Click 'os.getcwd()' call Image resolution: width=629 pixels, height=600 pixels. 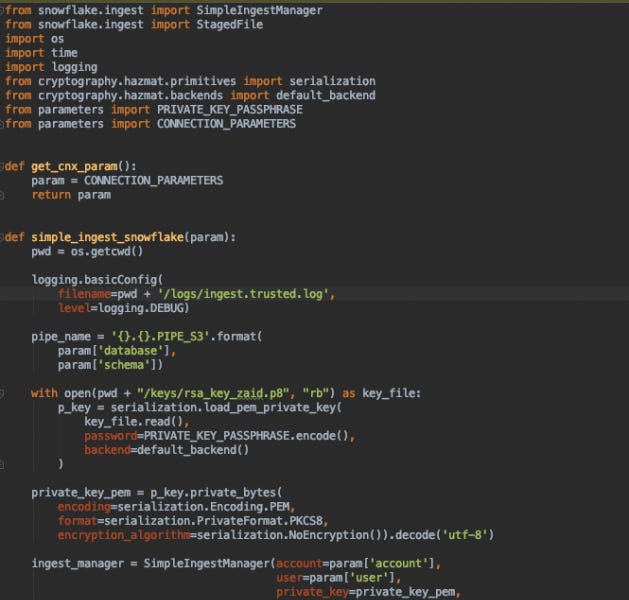coord(107,252)
